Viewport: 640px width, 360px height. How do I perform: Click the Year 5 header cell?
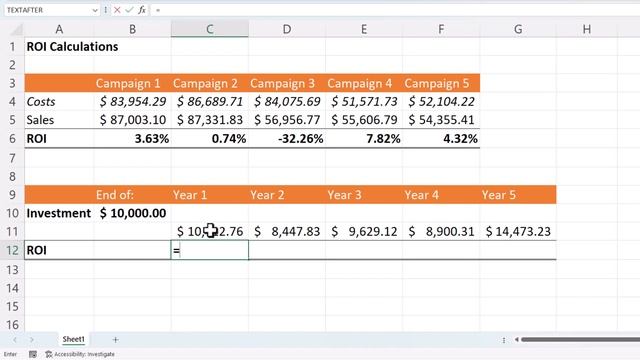[x=518, y=195]
